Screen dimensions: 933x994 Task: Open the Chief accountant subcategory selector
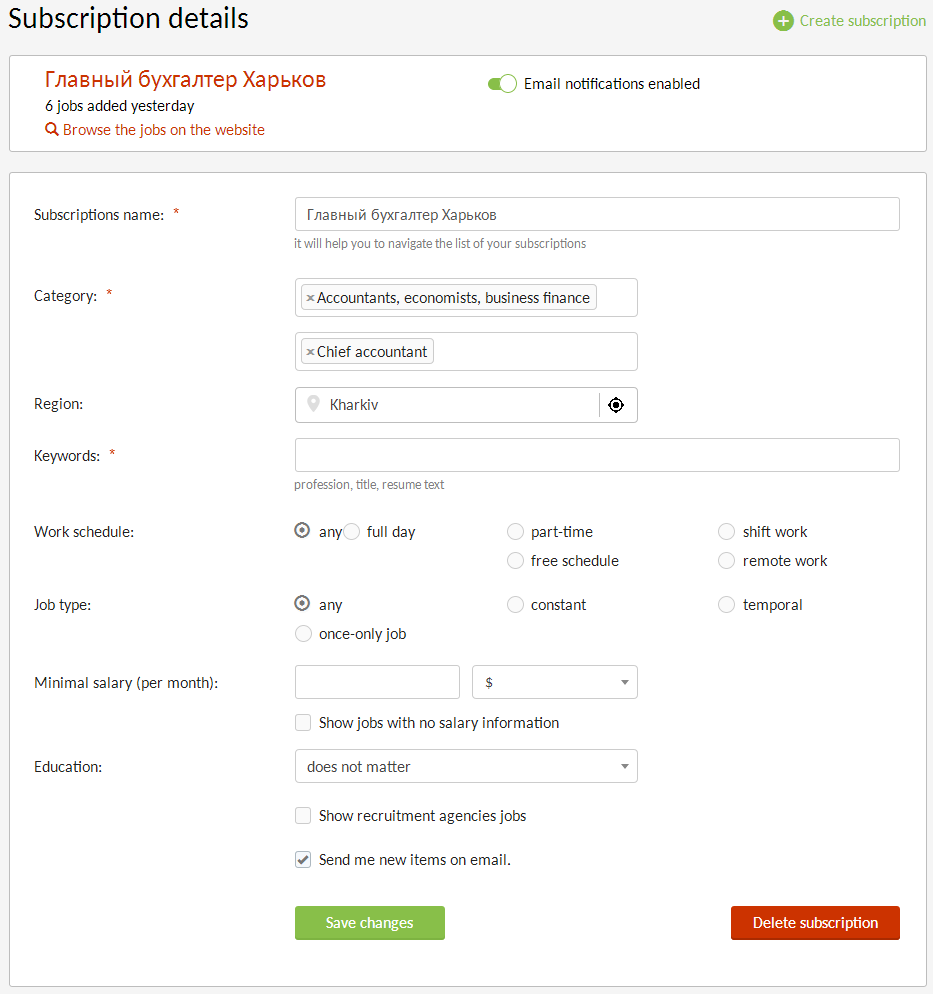(535, 352)
